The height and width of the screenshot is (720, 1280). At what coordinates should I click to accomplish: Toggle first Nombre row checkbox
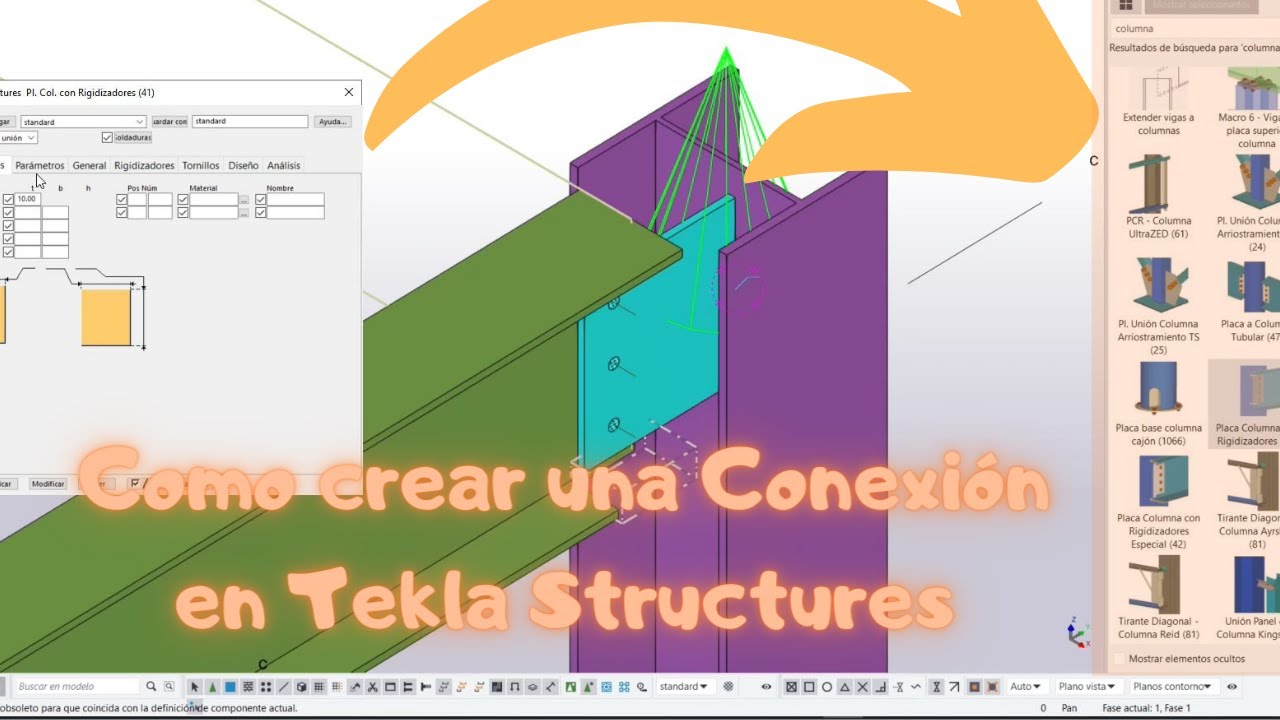(260, 200)
